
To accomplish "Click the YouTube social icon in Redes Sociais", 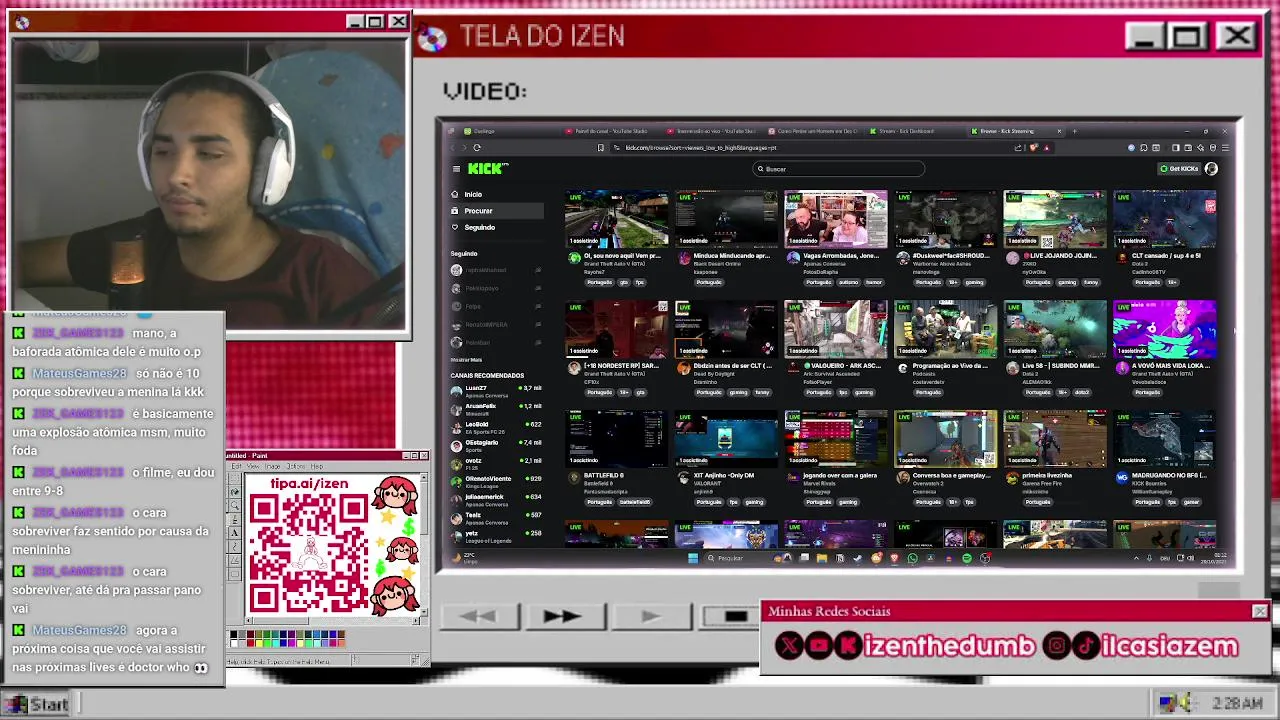I will point(819,646).
